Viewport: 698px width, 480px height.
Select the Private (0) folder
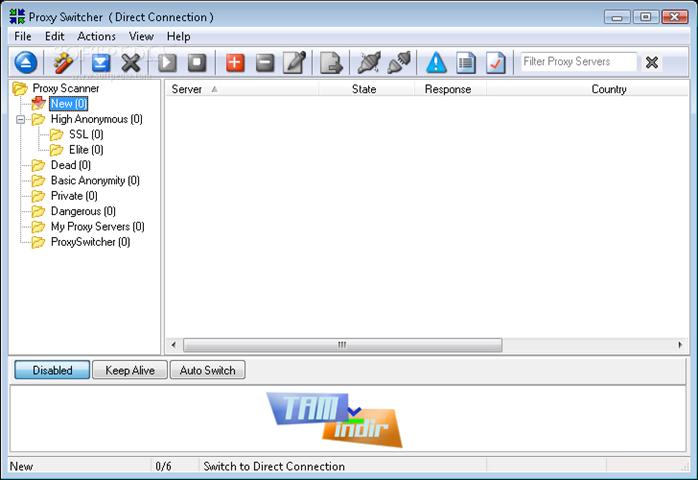[x=74, y=195]
